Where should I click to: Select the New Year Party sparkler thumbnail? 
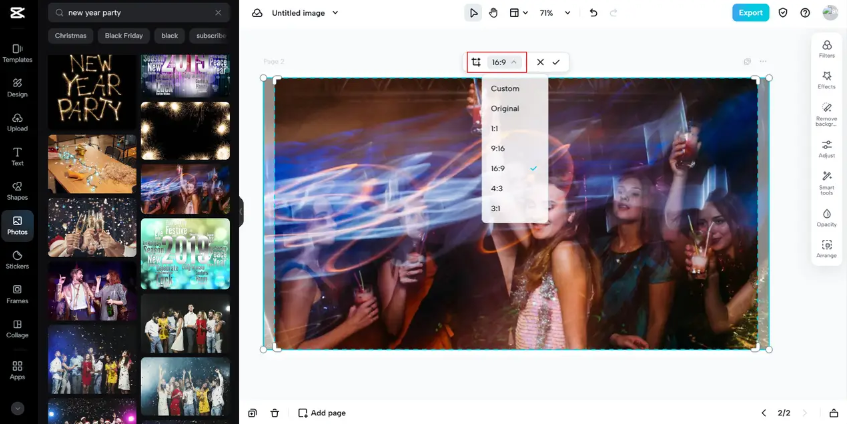(92, 91)
